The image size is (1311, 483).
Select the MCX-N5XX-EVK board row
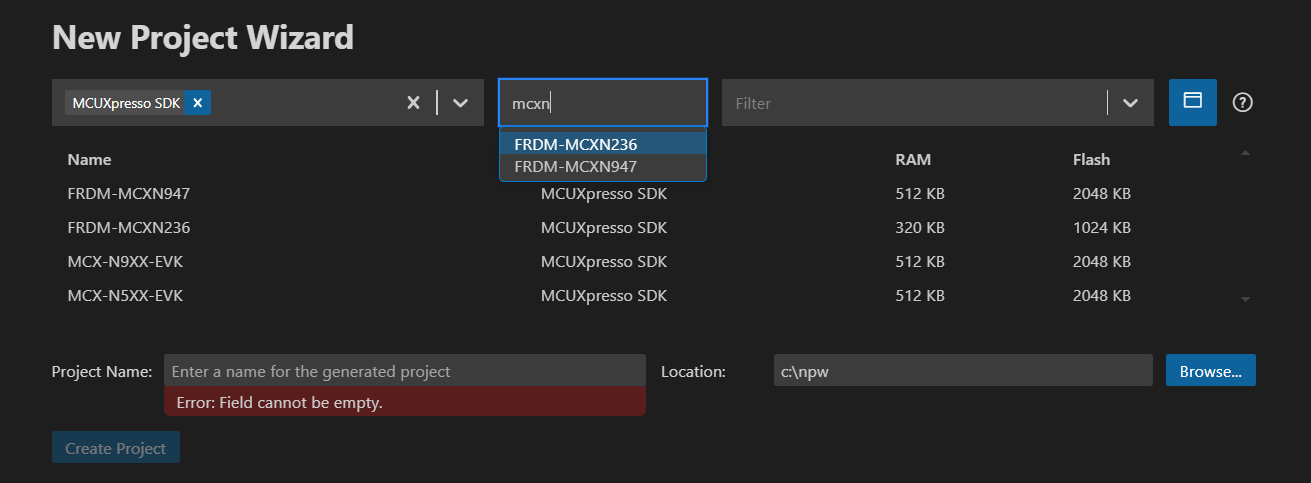[125, 296]
